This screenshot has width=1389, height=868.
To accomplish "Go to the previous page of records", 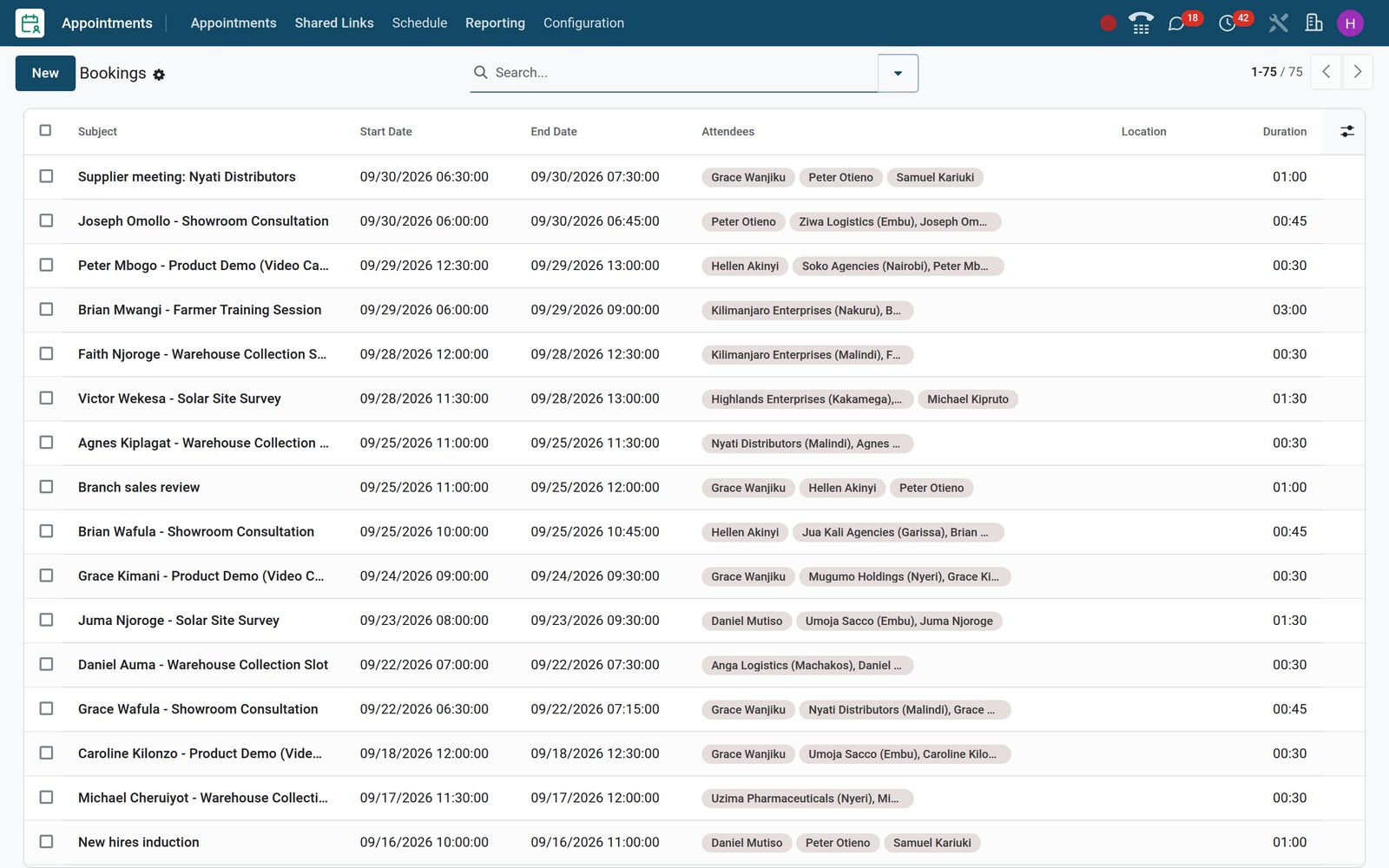I will coord(1326,72).
